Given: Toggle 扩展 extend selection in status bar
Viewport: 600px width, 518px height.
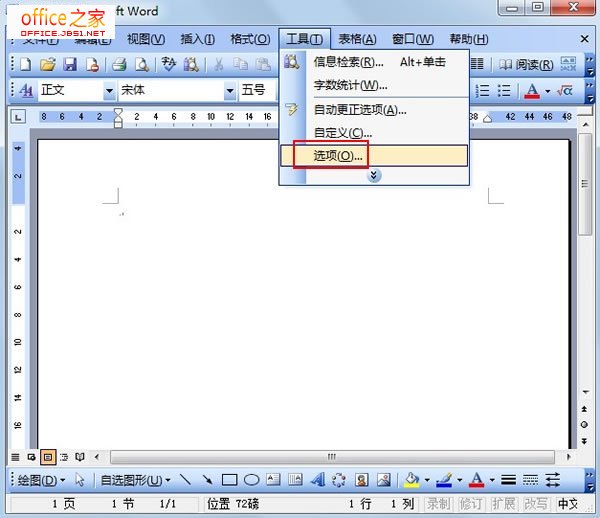Looking at the screenshot, I should (504, 504).
